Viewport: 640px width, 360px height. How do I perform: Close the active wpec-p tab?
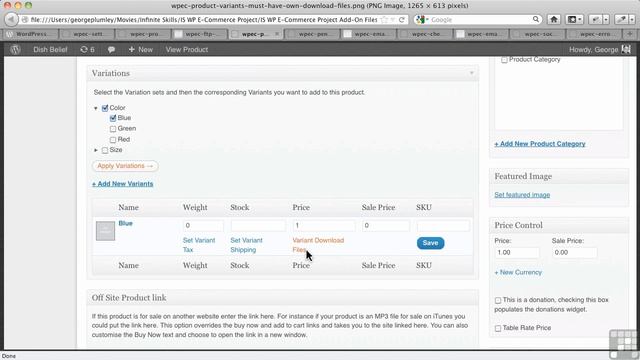click(x=277, y=34)
